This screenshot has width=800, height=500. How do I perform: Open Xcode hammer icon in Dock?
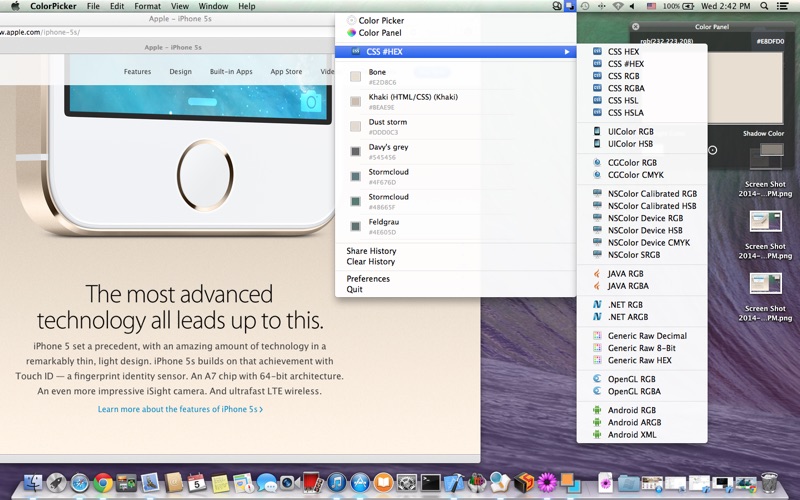tap(453, 482)
